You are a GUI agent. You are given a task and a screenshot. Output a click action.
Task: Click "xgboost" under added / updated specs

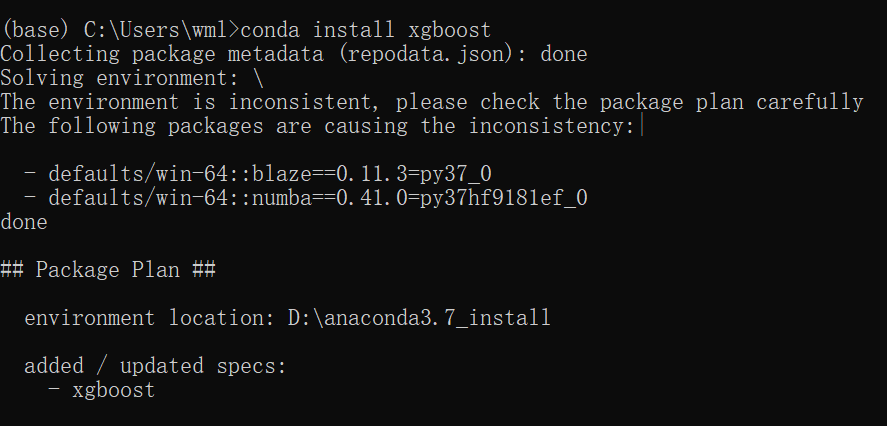point(114,390)
